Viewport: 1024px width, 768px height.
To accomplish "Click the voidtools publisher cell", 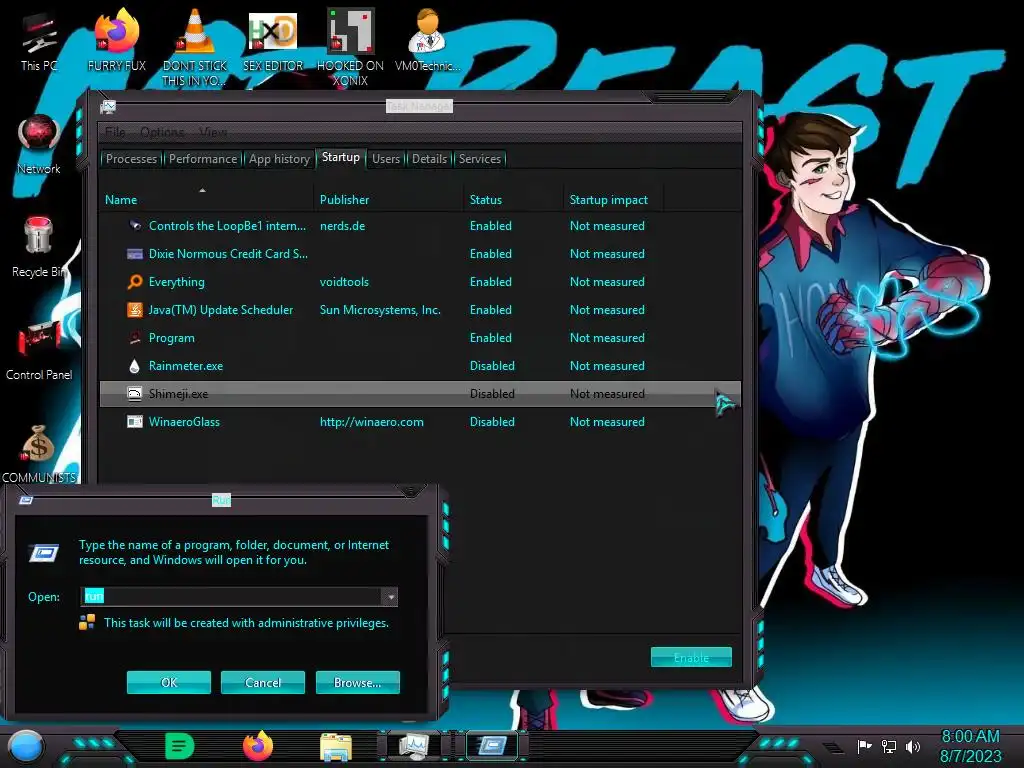I will click(x=344, y=281).
